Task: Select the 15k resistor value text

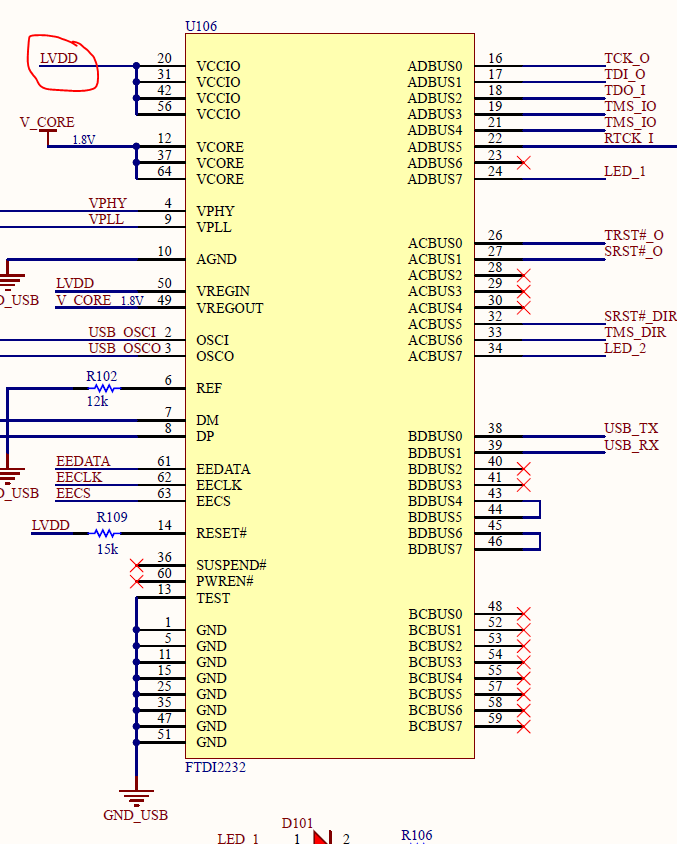Action: tap(108, 549)
